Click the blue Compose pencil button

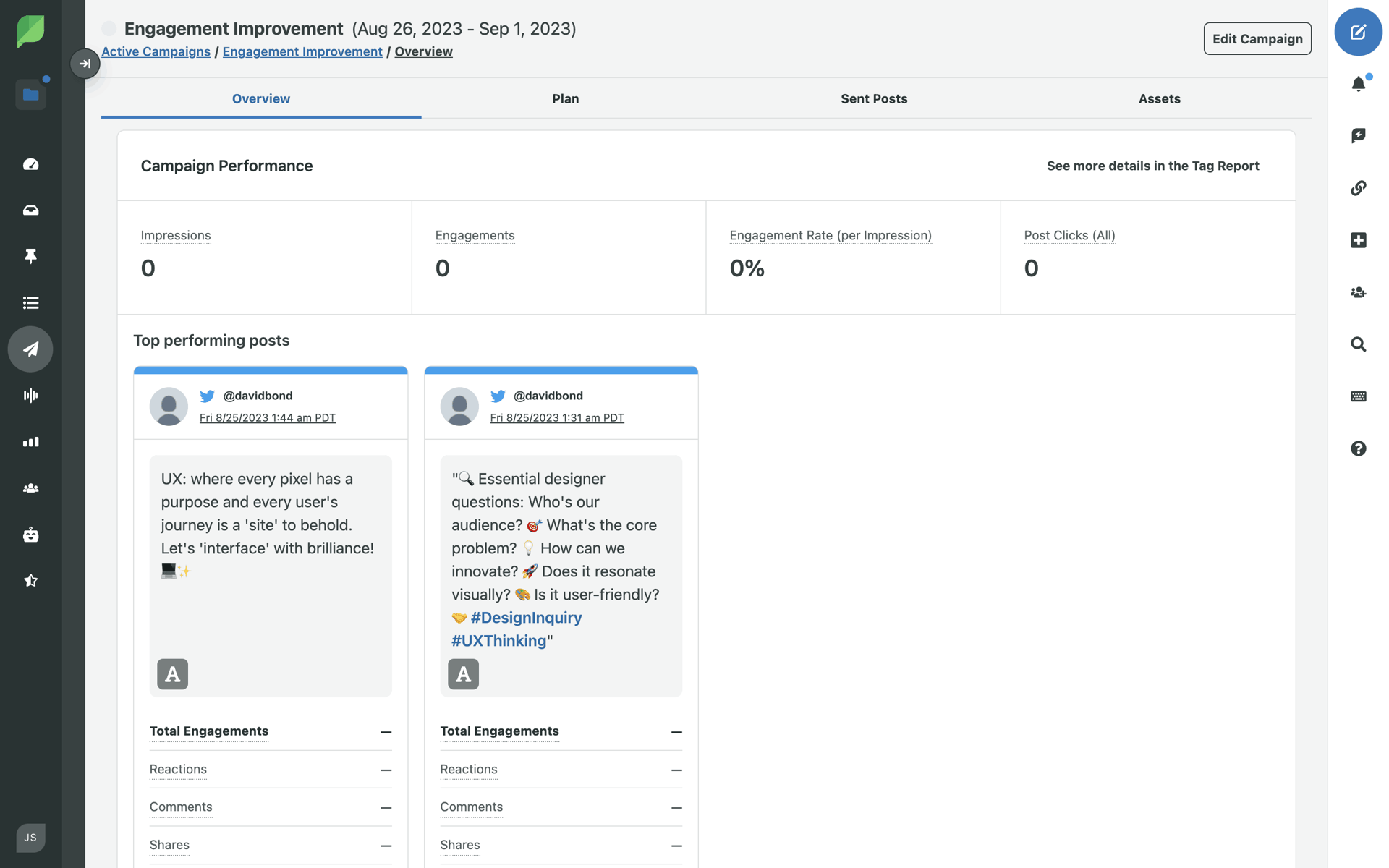click(x=1359, y=32)
